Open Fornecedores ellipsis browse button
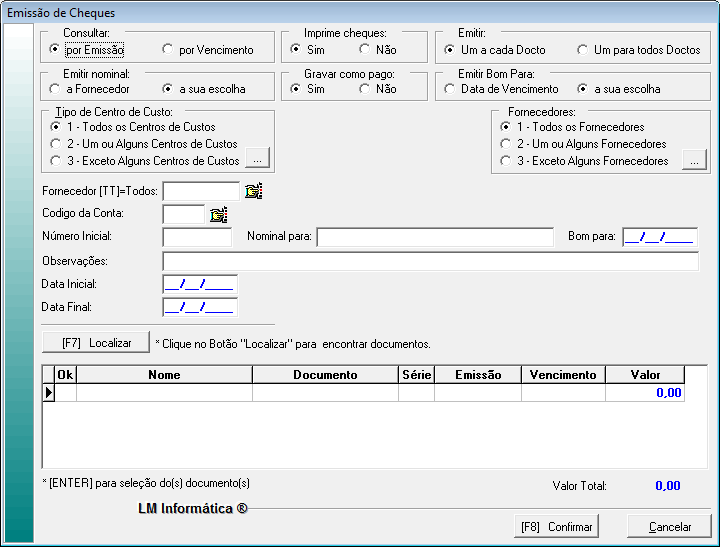This screenshot has height=547, width=720. tap(692, 160)
